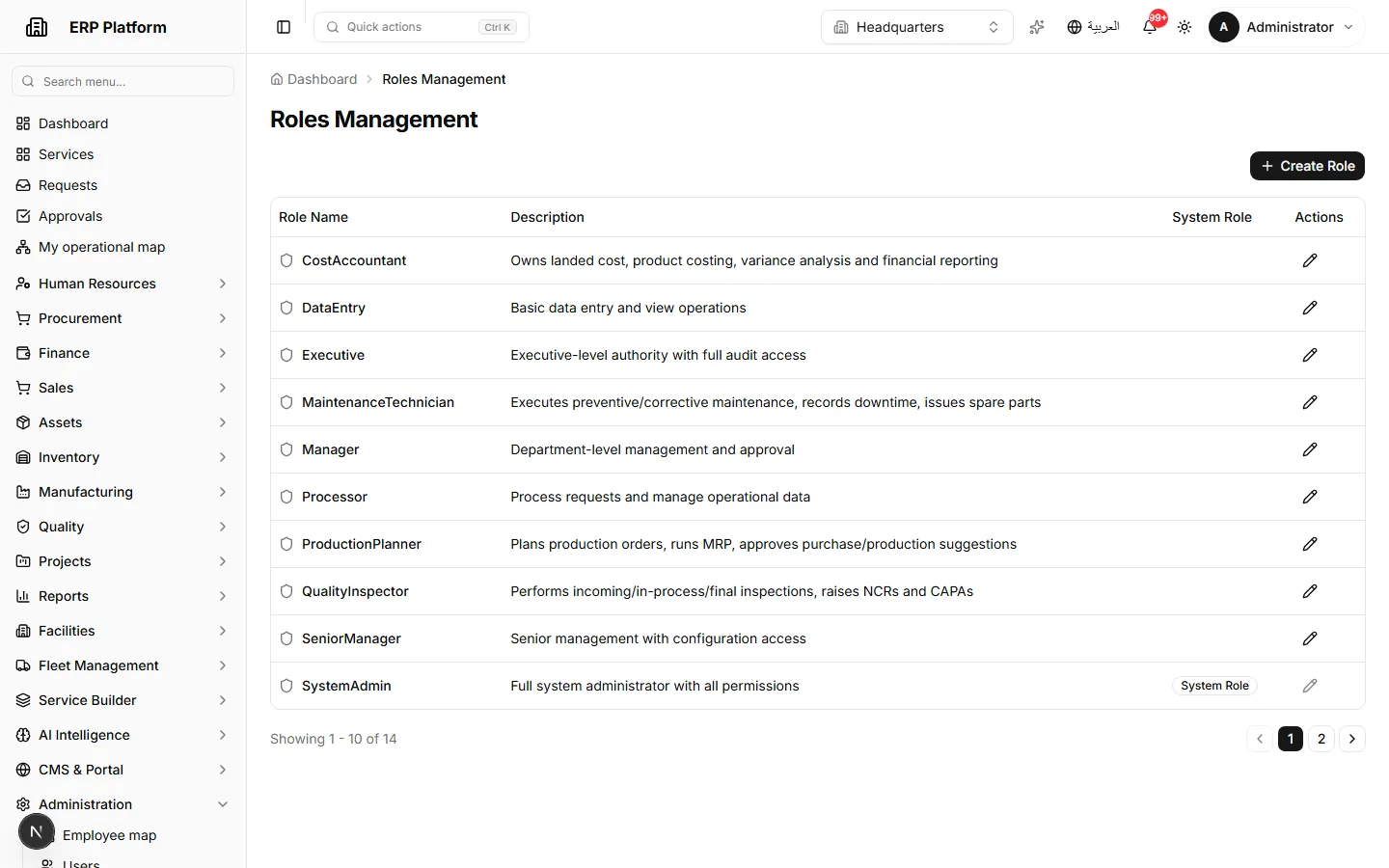Screen dimensions: 1389x868
Task: Expand the Manufacturing menu
Action: pyautogui.click(x=123, y=492)
